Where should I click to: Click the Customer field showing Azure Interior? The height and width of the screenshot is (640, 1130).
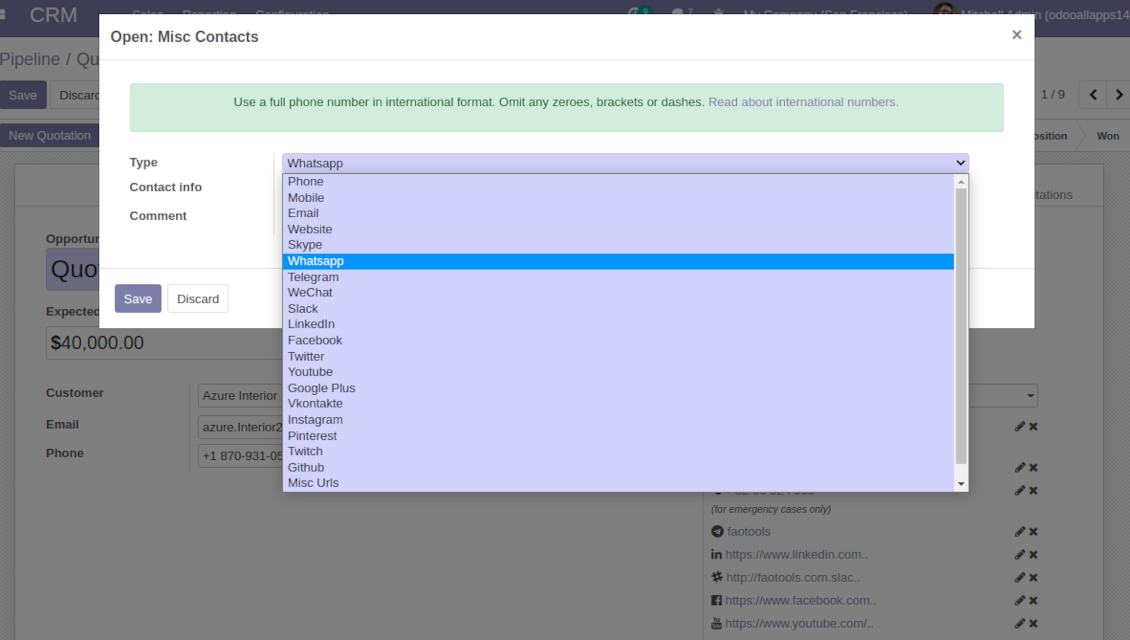(x=241, y=396)
